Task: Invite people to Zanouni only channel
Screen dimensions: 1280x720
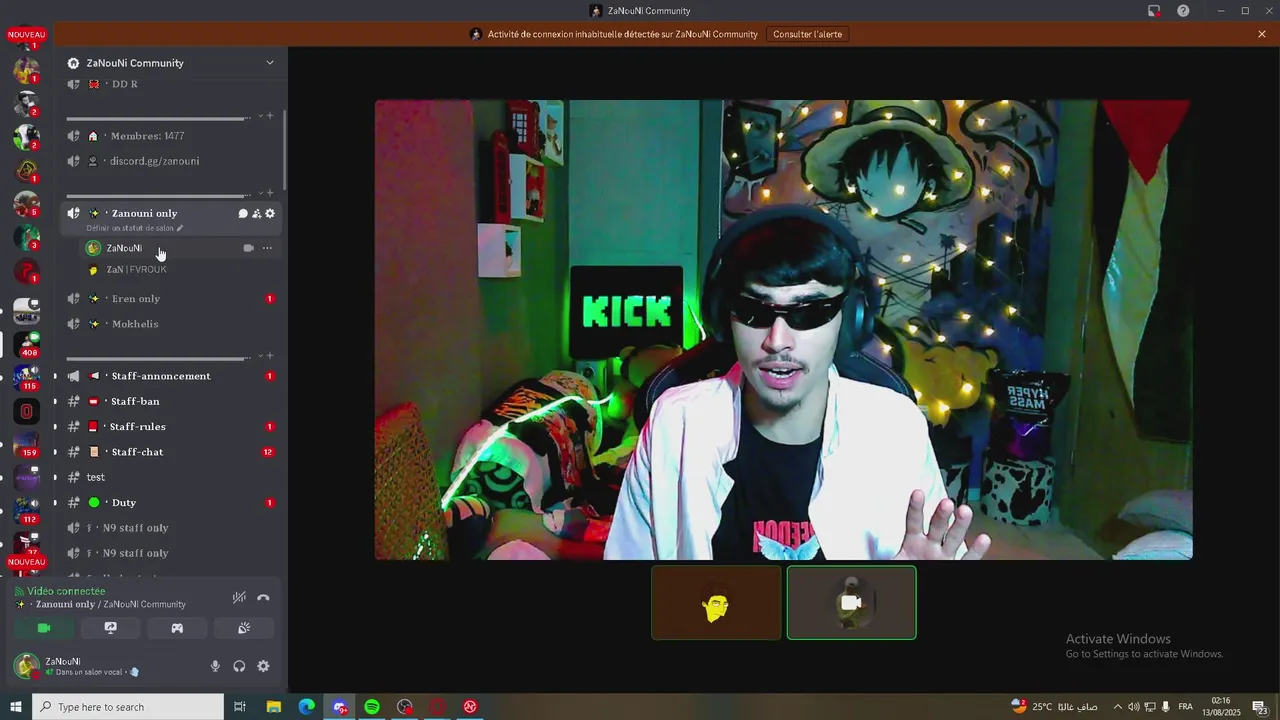Action: click(256, 213)
